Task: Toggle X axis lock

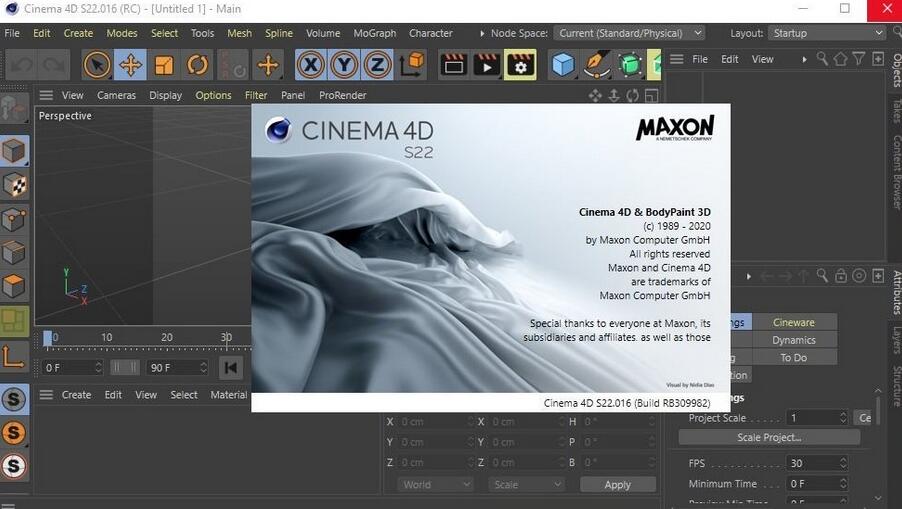Action: coord(311,64)
